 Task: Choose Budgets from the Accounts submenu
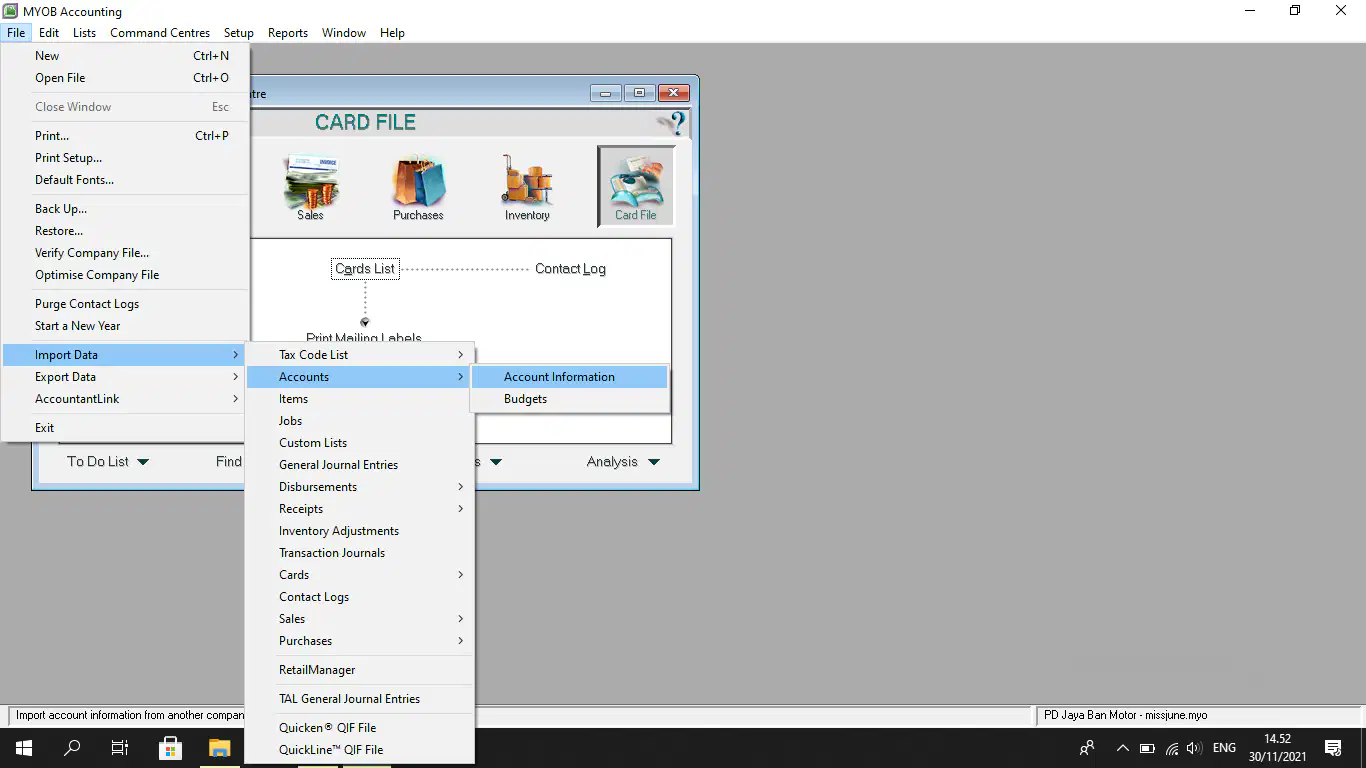click(569, 399)
